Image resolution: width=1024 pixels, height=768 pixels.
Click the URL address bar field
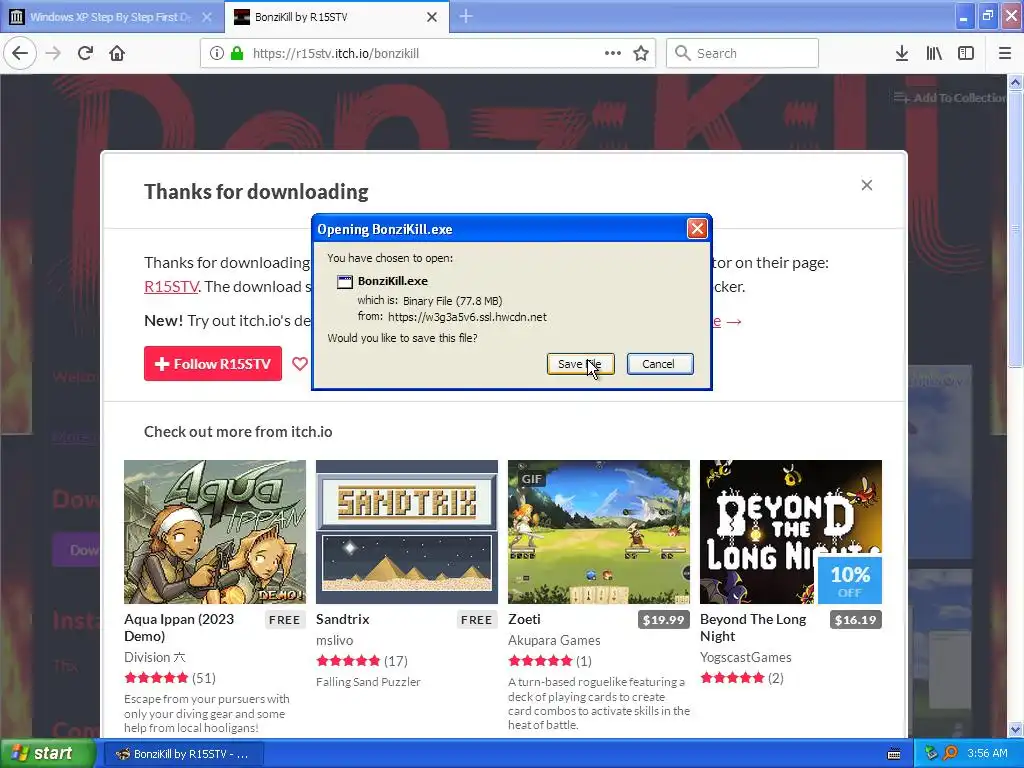[x=428, y=54]
